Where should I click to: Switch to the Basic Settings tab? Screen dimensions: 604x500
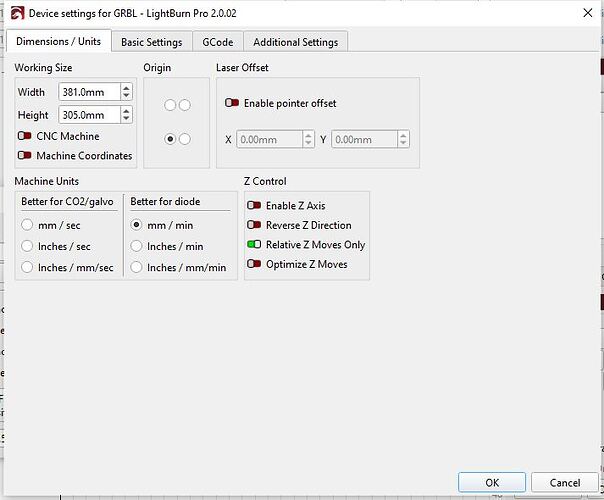152,42
